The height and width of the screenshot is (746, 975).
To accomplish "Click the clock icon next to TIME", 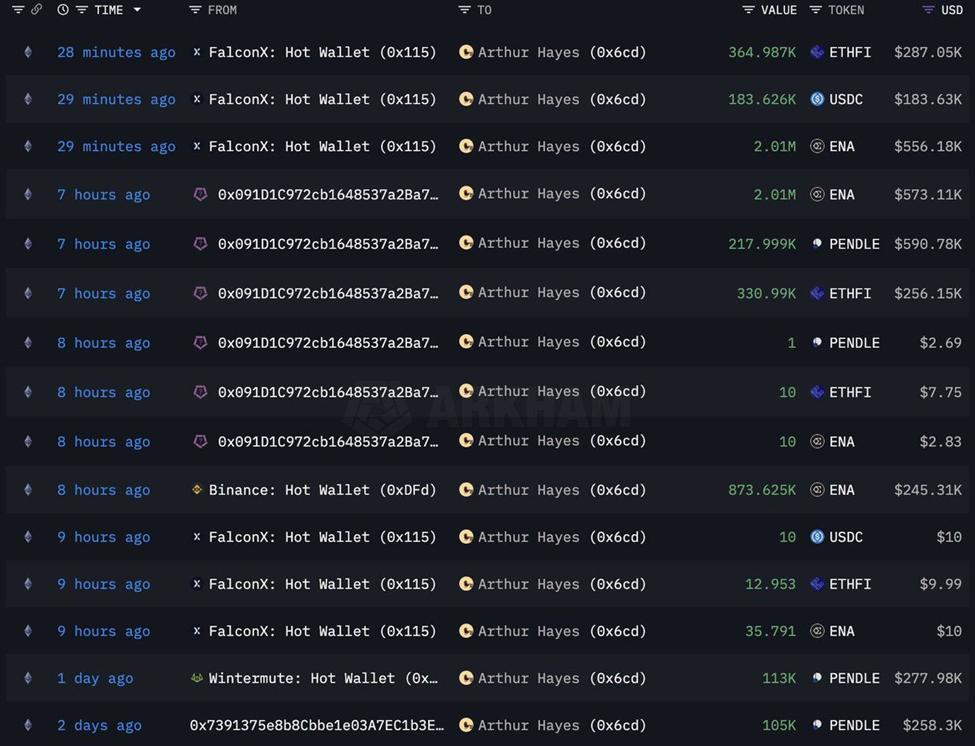I will [62, 10].
